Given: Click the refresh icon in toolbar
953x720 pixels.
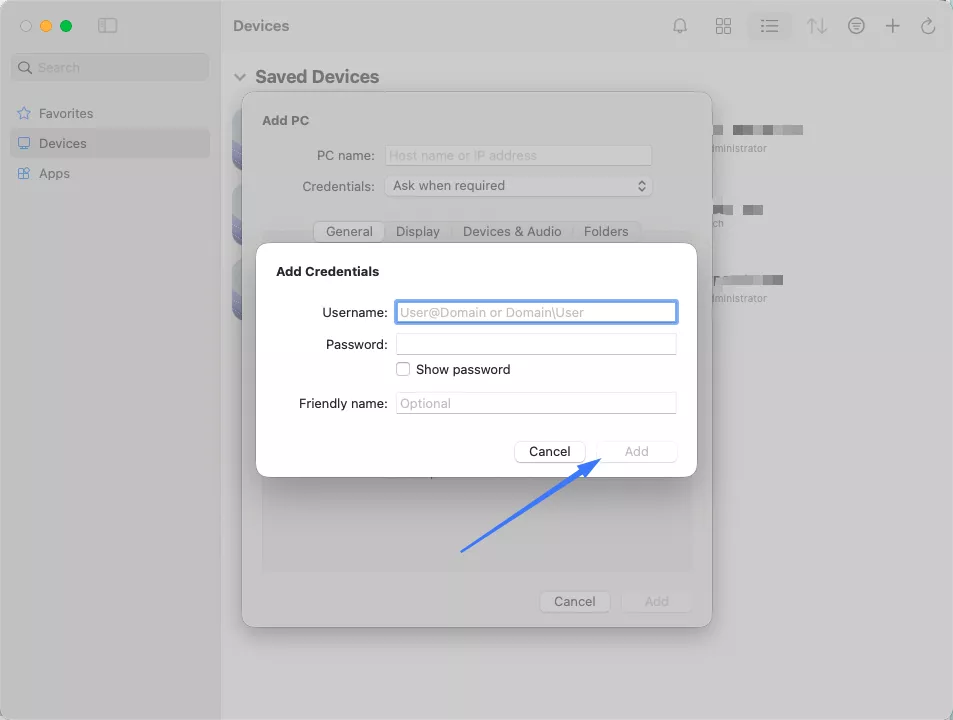Looking at the screenshot, I should [x=928, y=27].
